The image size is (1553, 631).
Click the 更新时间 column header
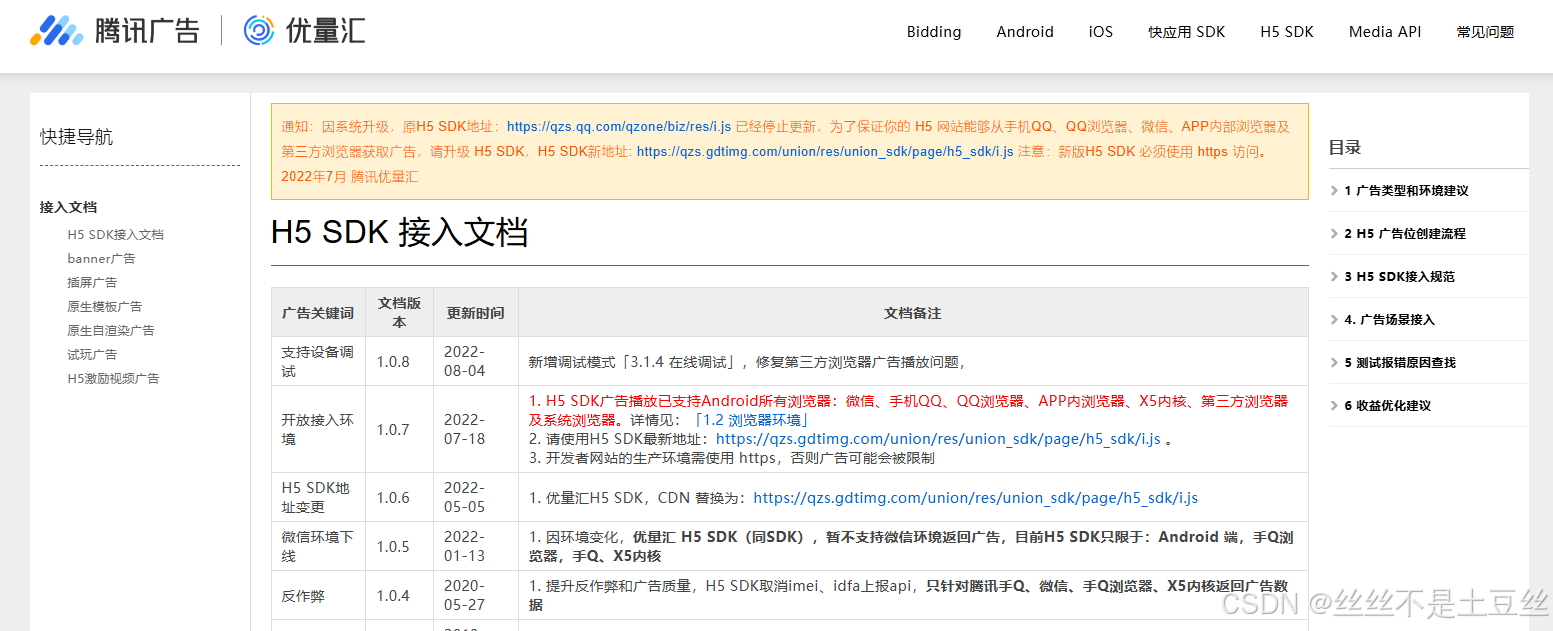coord(475,313)
